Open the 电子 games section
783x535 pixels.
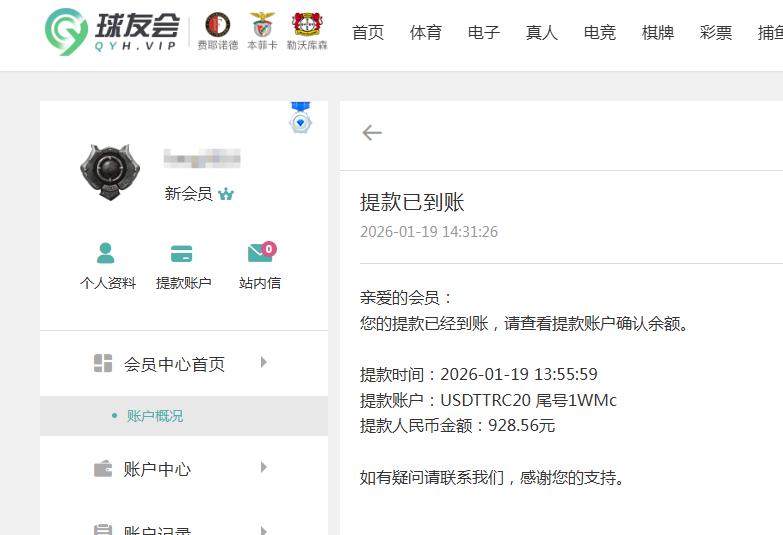click(484, 32)
